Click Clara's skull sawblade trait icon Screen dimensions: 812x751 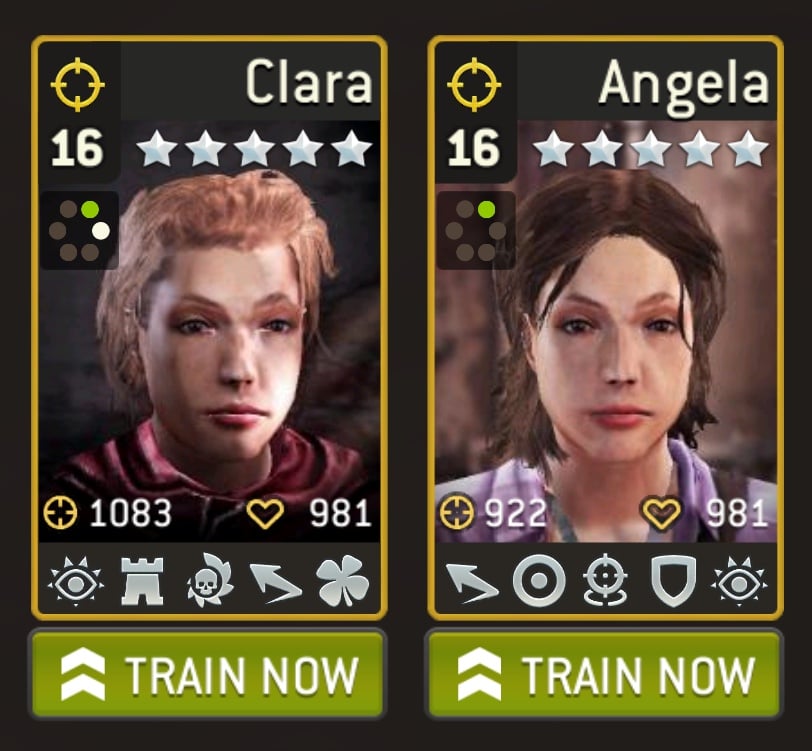(x=210, y=580)
